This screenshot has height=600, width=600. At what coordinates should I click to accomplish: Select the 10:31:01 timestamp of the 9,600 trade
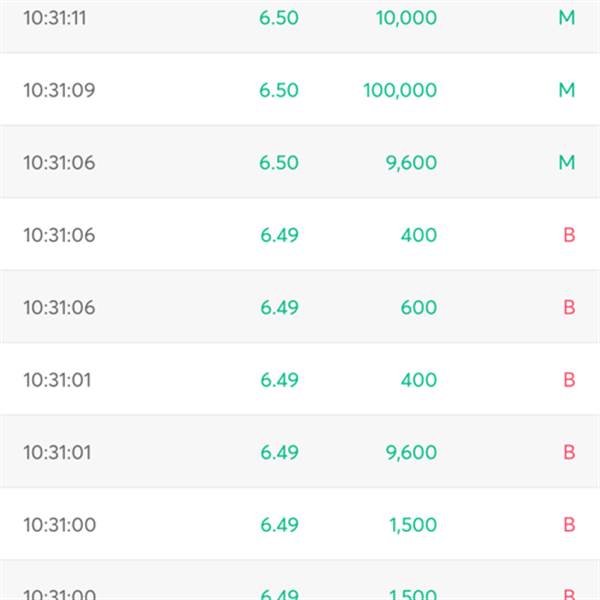[57, 452]
